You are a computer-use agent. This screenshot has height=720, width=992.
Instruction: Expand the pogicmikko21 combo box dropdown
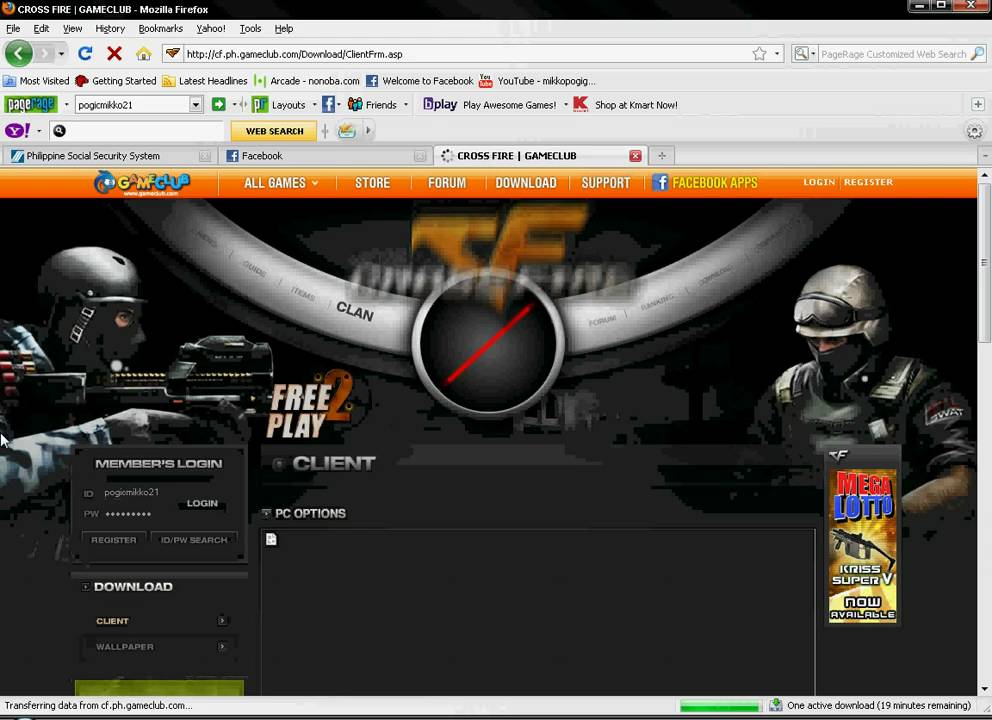[x=195, y=104]
